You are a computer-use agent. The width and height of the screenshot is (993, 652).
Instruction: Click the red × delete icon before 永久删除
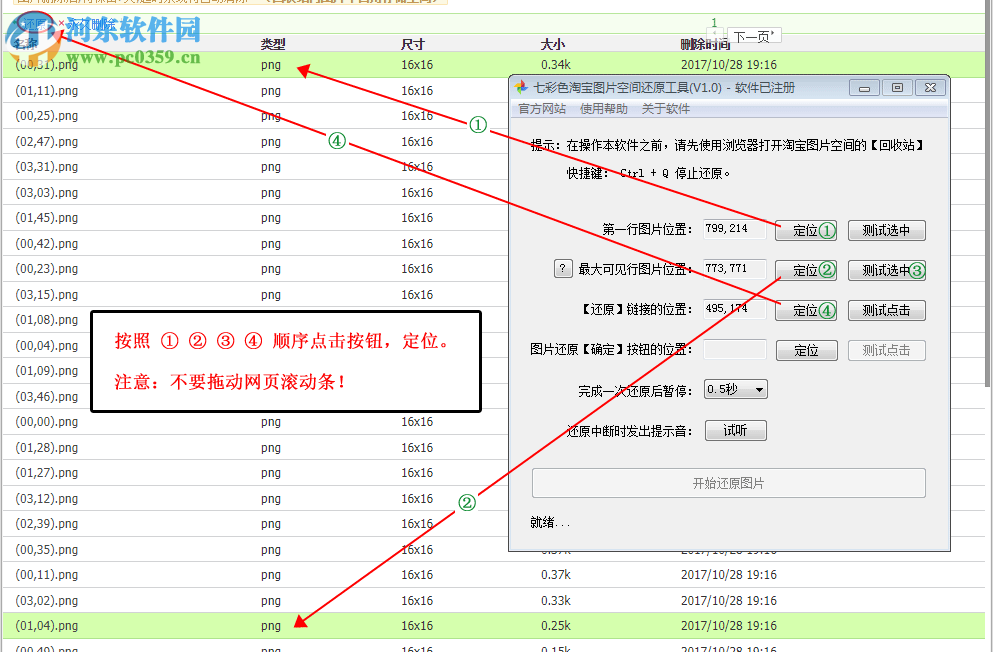[x=61, y=24]
